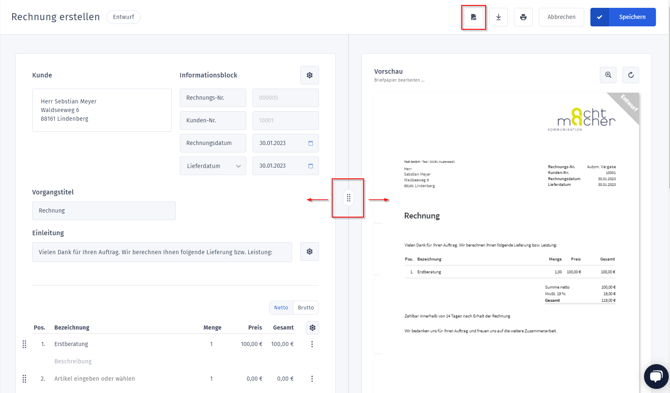
Task: Click the download icon in header
Action: 498,17
